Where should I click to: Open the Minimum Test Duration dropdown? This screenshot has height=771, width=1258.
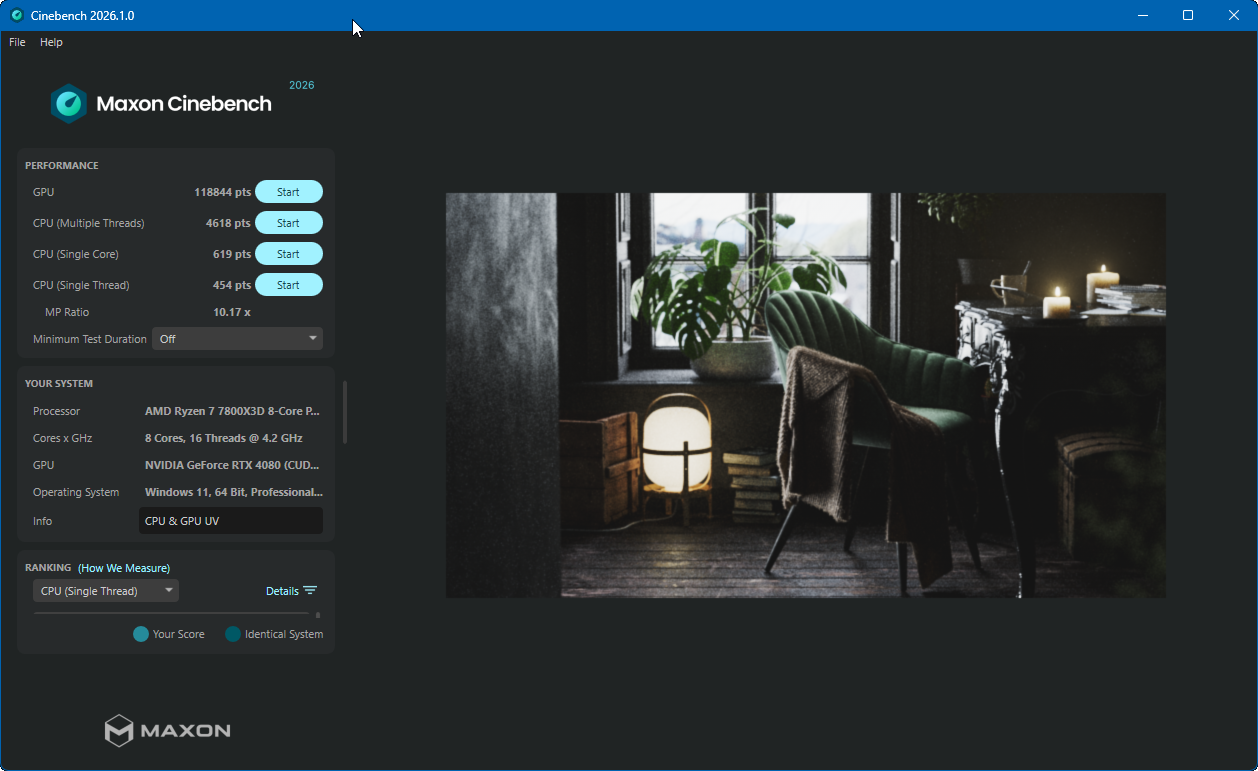pyautogui.click(x=237, y=339)
